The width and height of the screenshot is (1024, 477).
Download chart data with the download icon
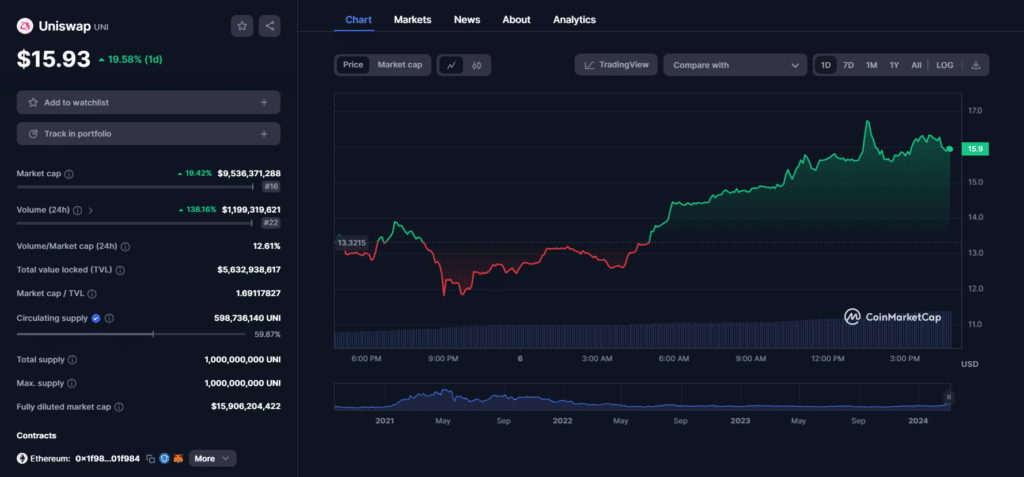pos(976,65)
